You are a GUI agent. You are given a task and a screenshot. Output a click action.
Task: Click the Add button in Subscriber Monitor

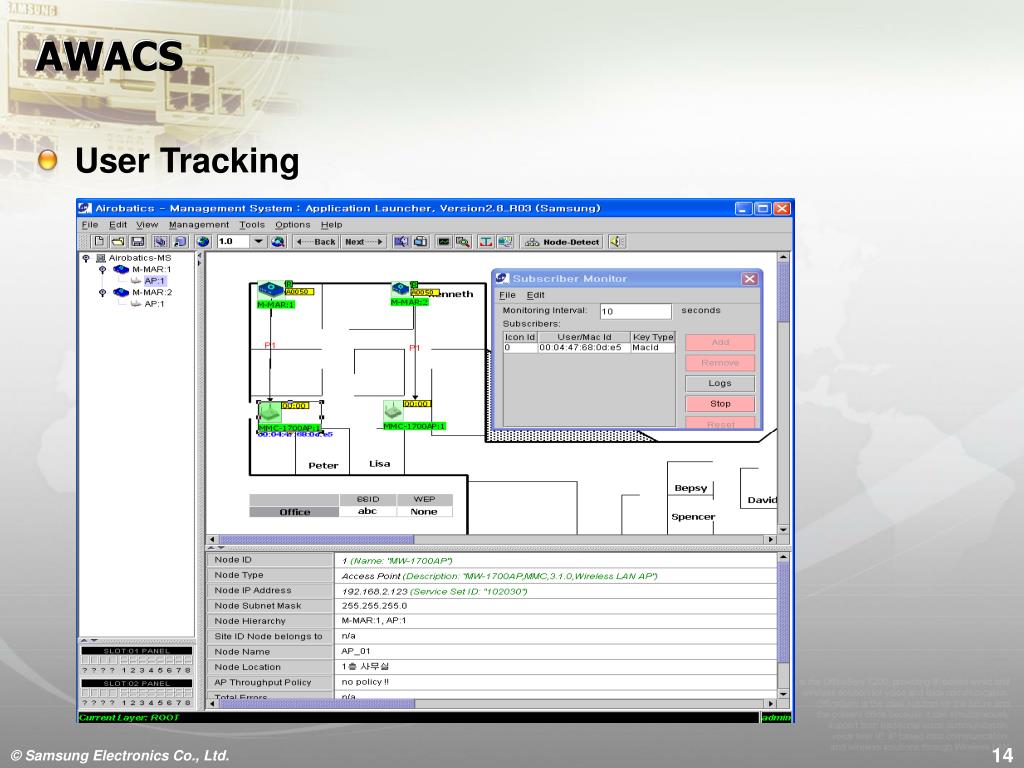point(720,342)
